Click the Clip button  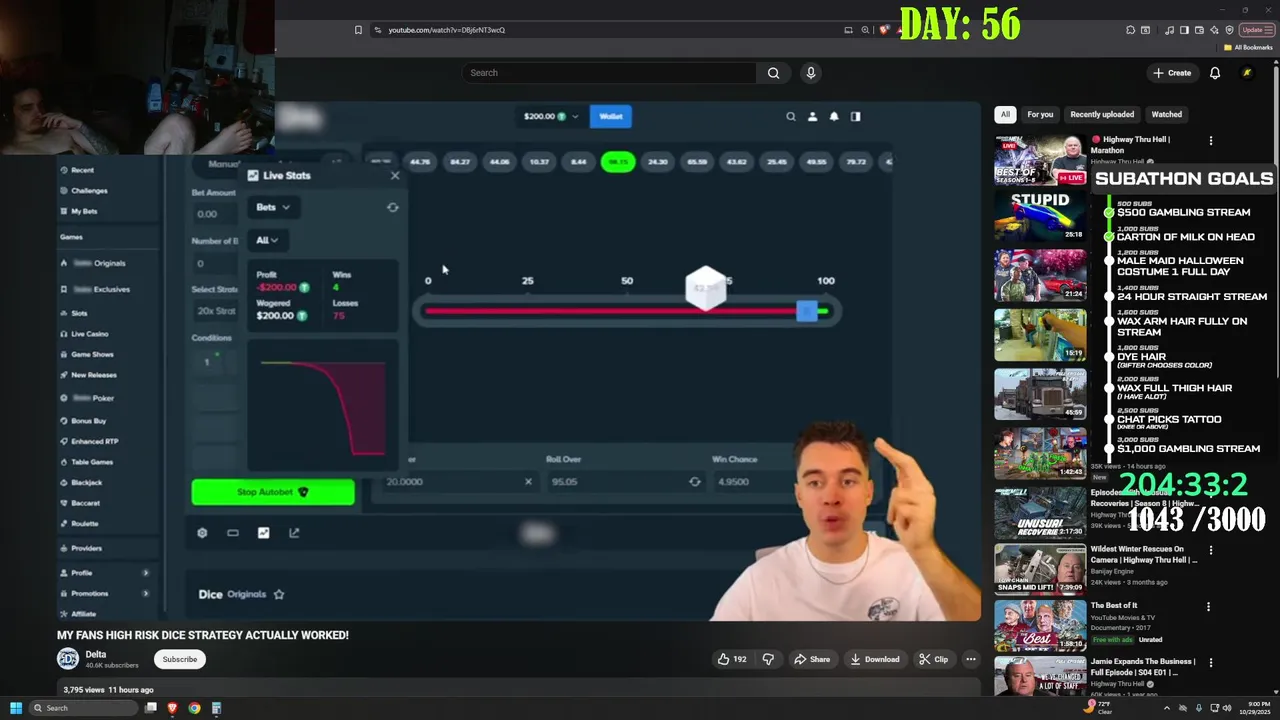[934, 659]
